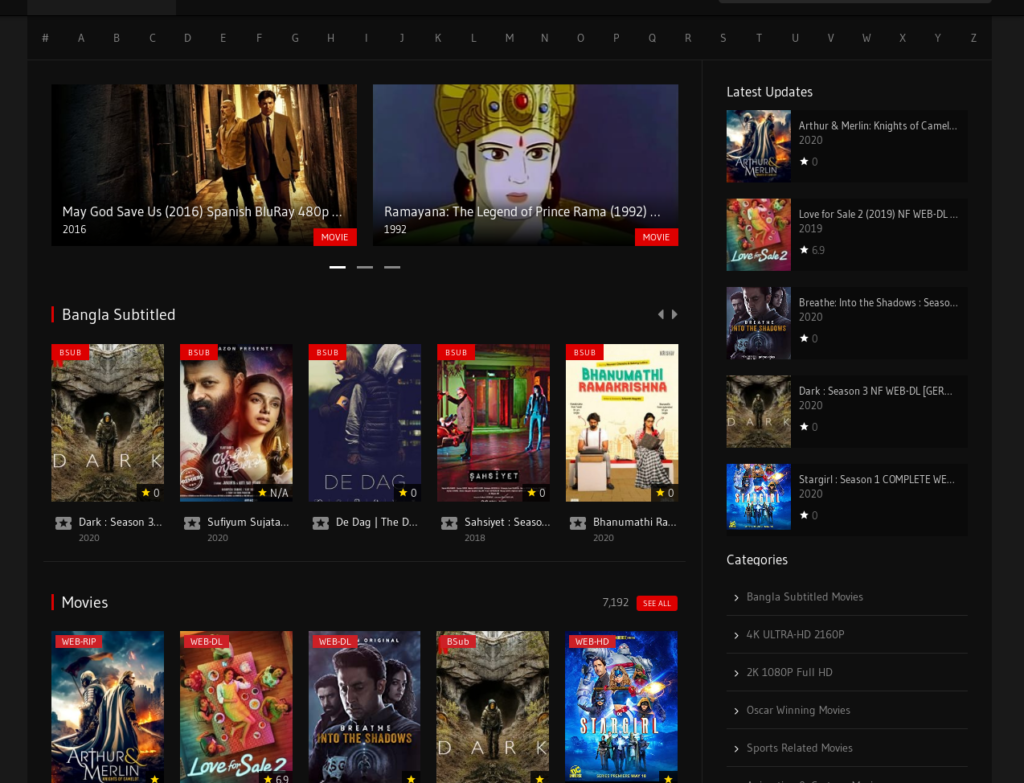Go to previous Bangla Subtitled items arrow
Screen dimensions: 1024x783
pos(661,315)
